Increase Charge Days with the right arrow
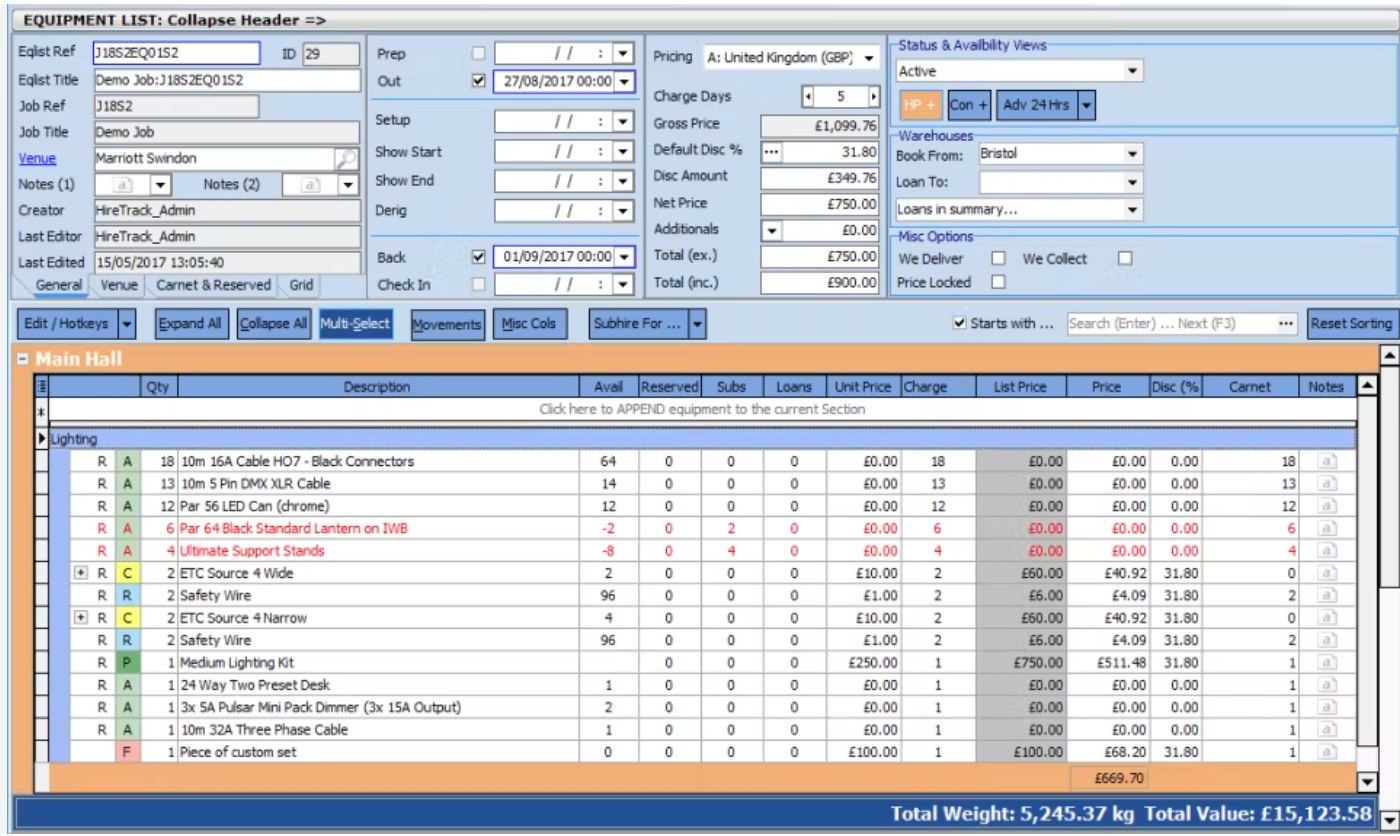Image resolution: width=1400 pixels, height=836 pixels. pyautogui.click(x=873, y=97)
